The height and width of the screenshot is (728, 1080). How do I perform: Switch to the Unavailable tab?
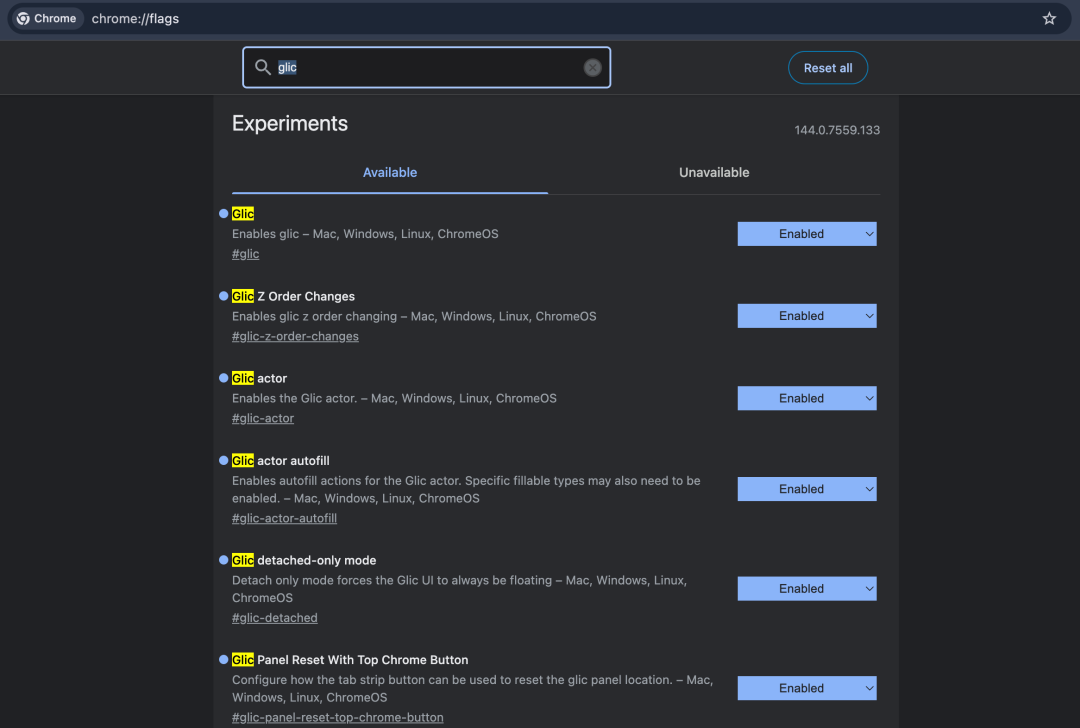[714, 173]
